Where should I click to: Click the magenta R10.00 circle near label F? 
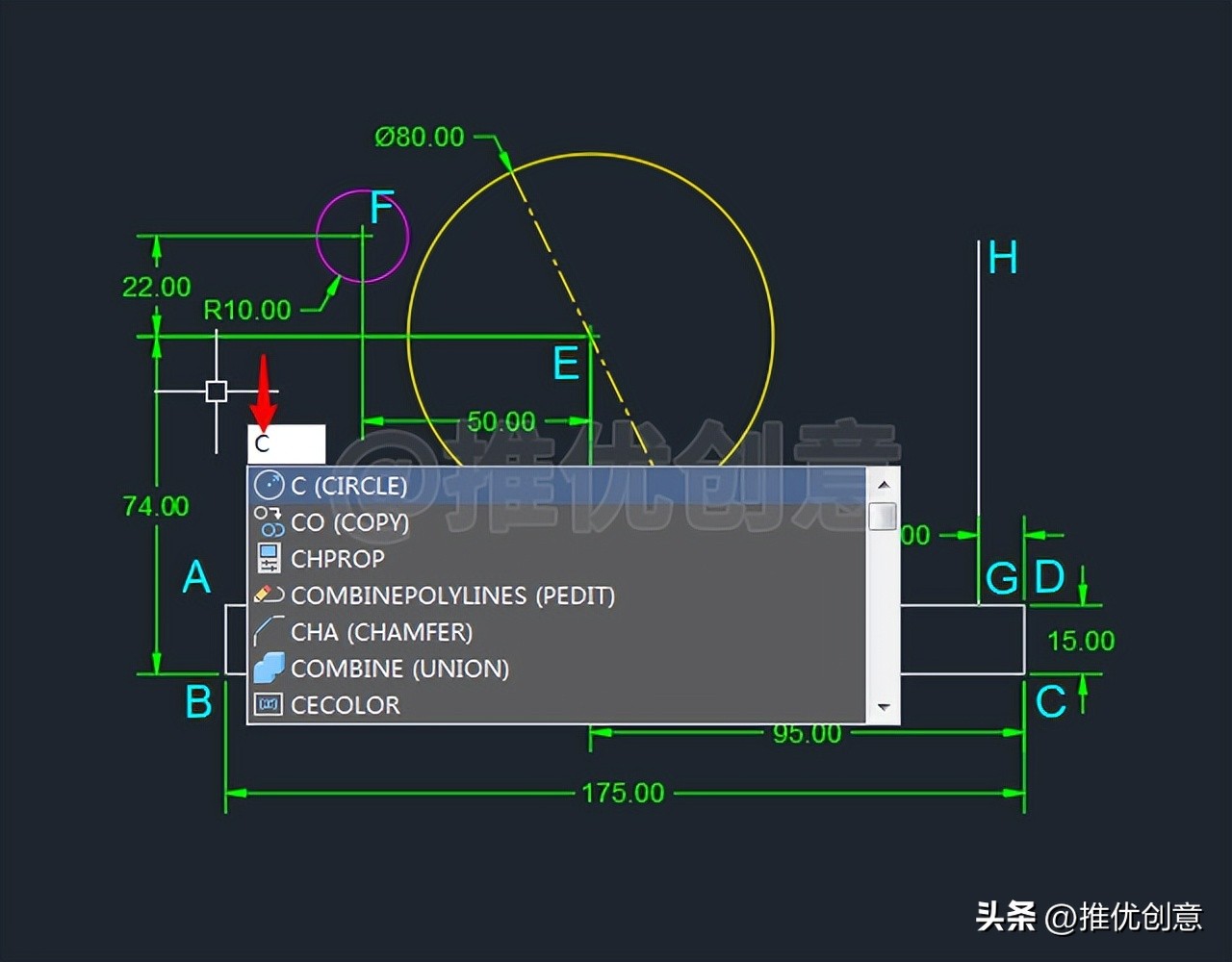[x=362, y=234]
